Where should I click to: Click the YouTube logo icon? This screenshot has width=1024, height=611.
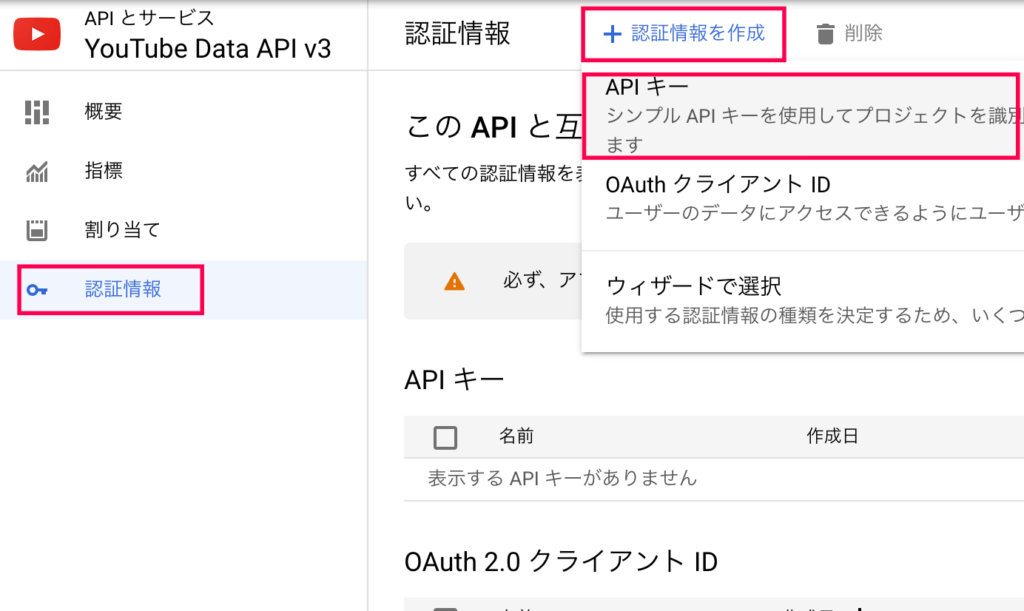[x=37, y=34]
